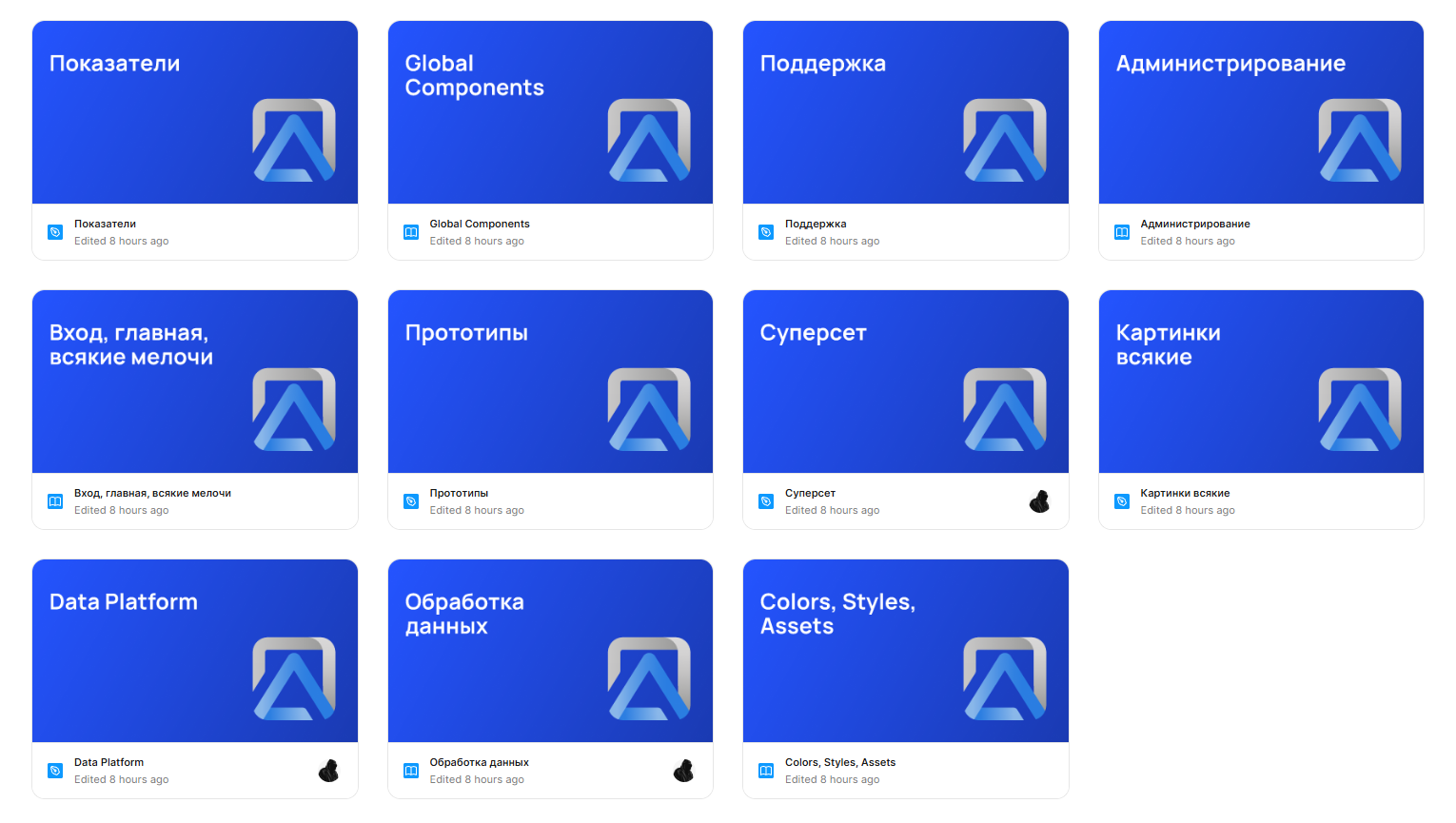
Task: Click 'Edited 8 hours ago' under Поддержка
Action: tap(832, 242)
